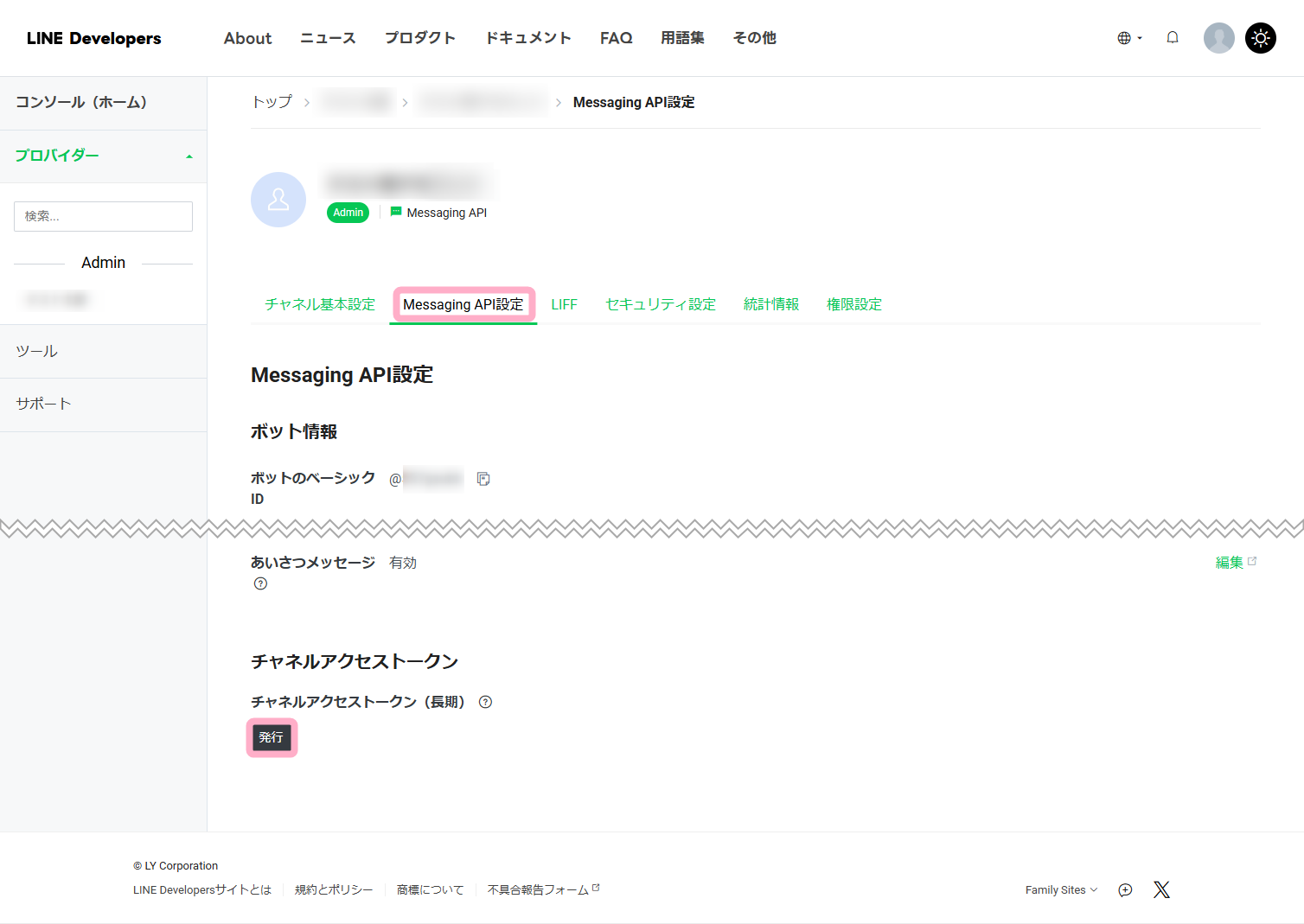
Task: Open the ドキュメント menu
Action: tap(527, 38)
